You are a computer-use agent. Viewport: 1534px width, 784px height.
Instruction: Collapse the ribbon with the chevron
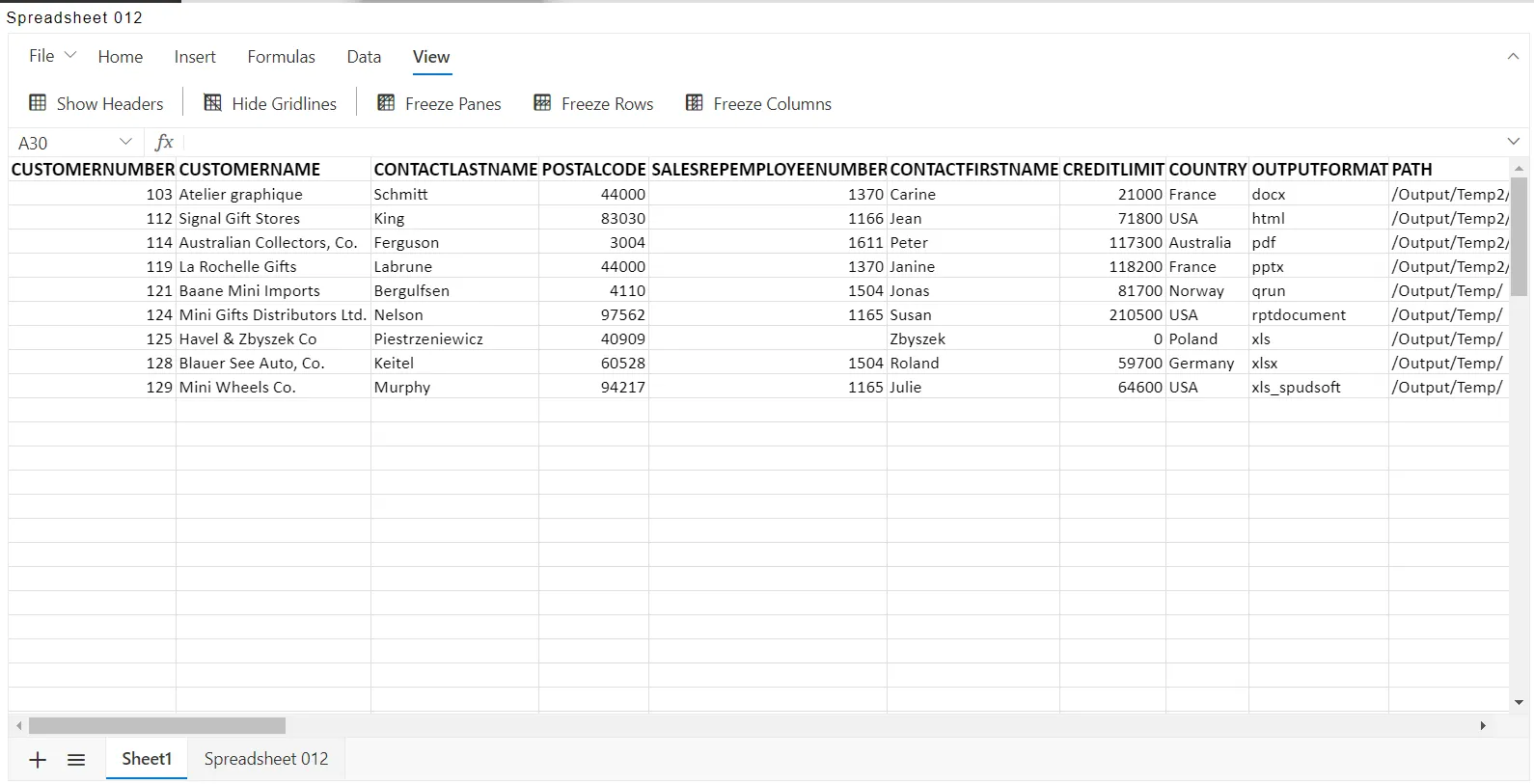[x=1513, y=57]
